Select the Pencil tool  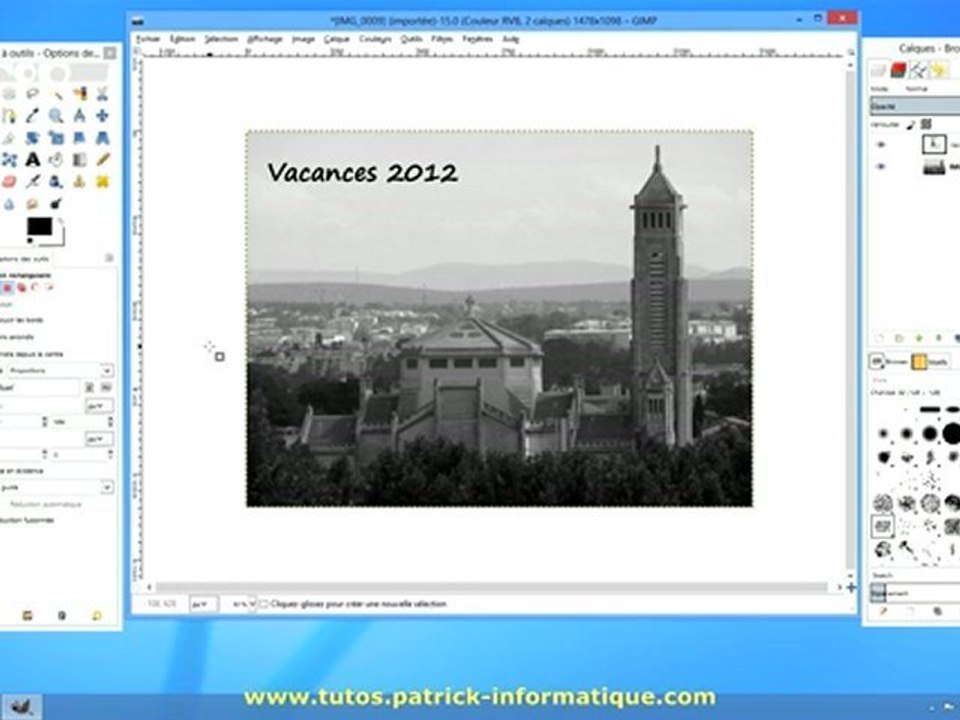102,160
